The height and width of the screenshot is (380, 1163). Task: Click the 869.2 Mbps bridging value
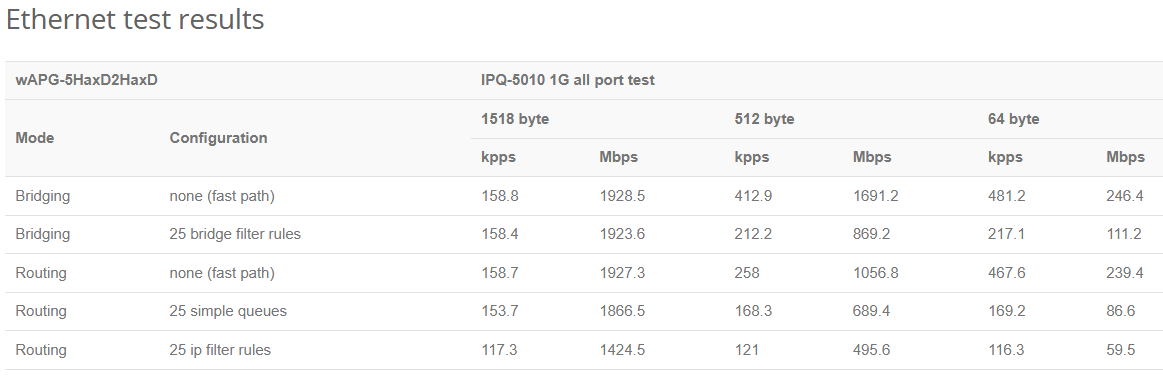pyautogui.click(x=872, y=234)
